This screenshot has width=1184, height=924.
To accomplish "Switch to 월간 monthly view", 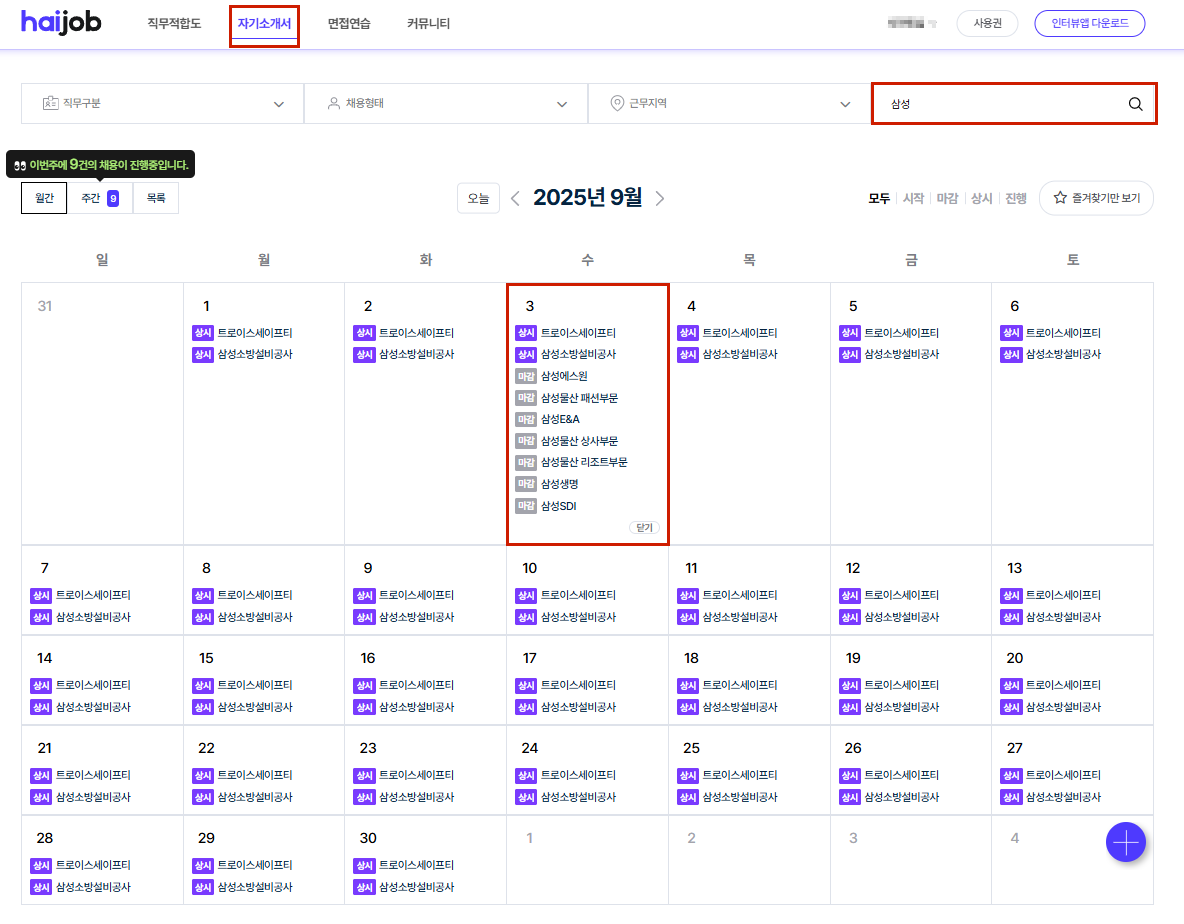I will click(x=44, y=198).
